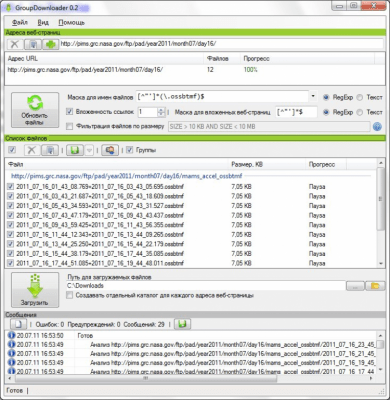Start the download with the Загрузить arrow button
Screen dimensions: 390x400
[35, 290]
